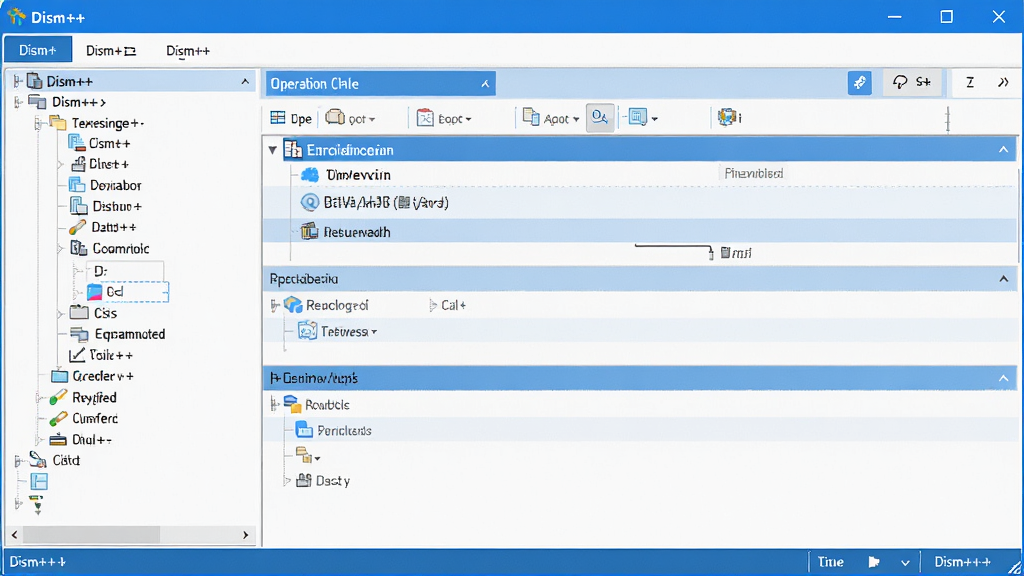The image size is (1024, 576).
Task: Click the 'Pinemblad' value text
Action: [754, 173]
